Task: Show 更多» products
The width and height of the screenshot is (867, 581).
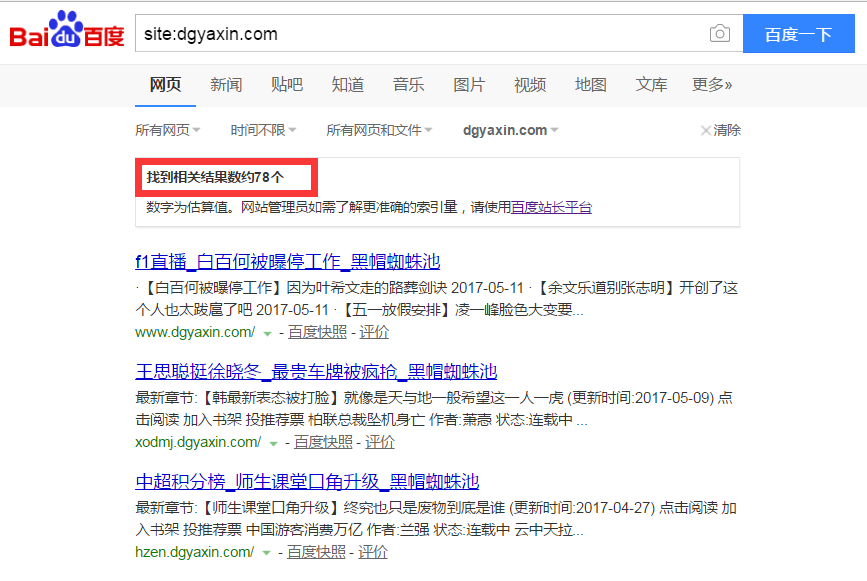Action: pos(712,85)
